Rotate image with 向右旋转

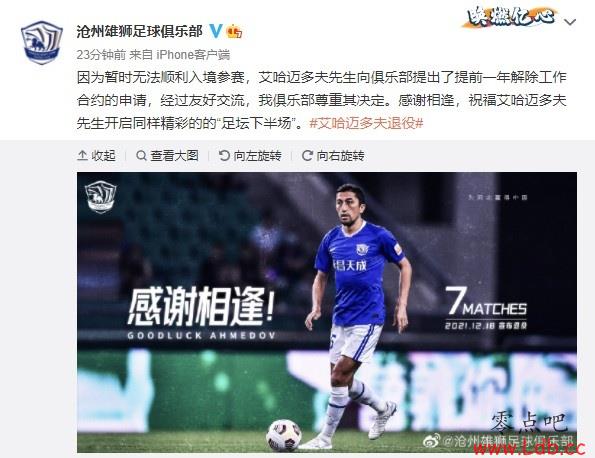tap(333, 156)
